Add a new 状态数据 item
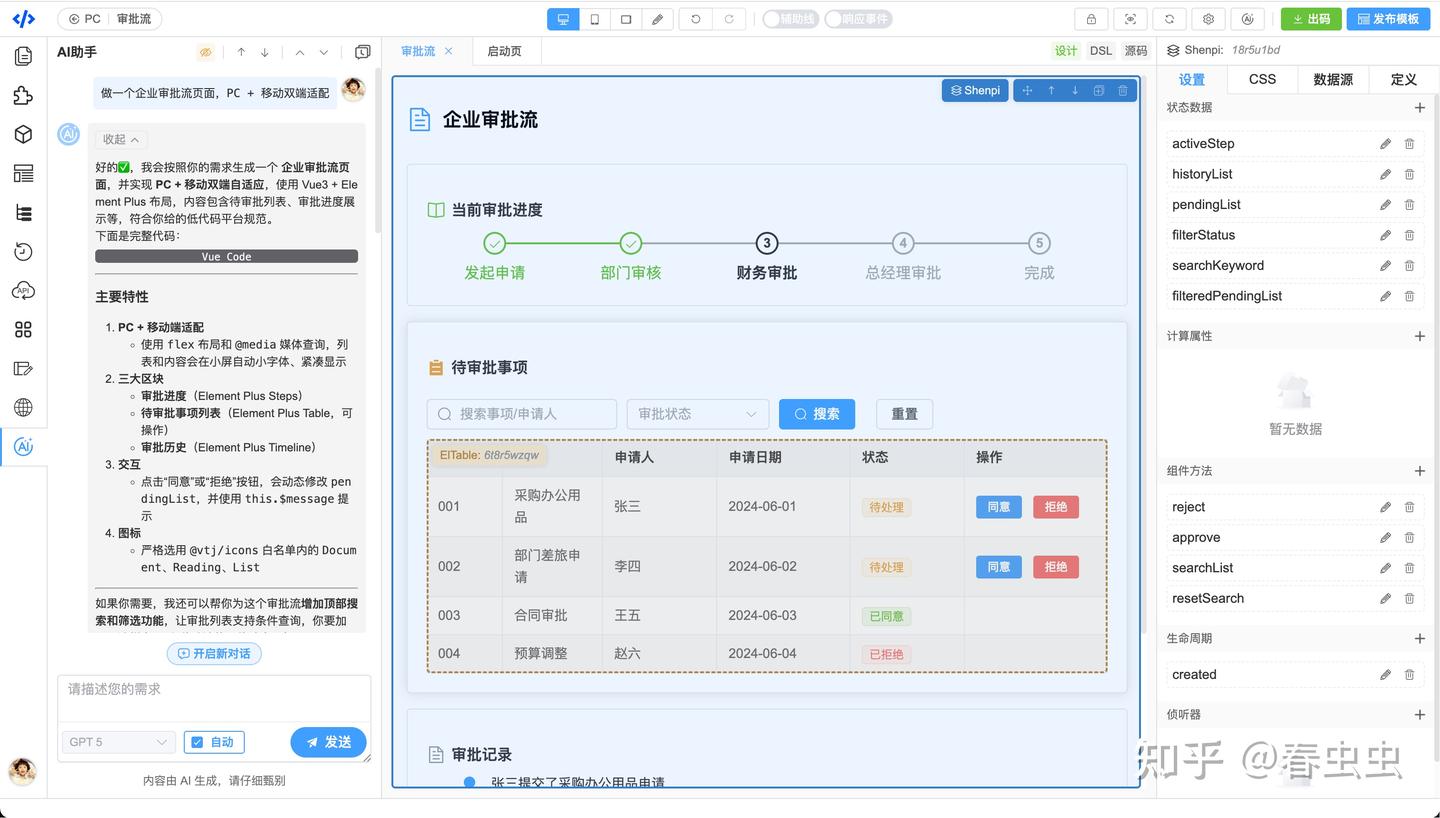Image resolution: width=1440 pixels, height=818 pixels. click(1420, 107)
